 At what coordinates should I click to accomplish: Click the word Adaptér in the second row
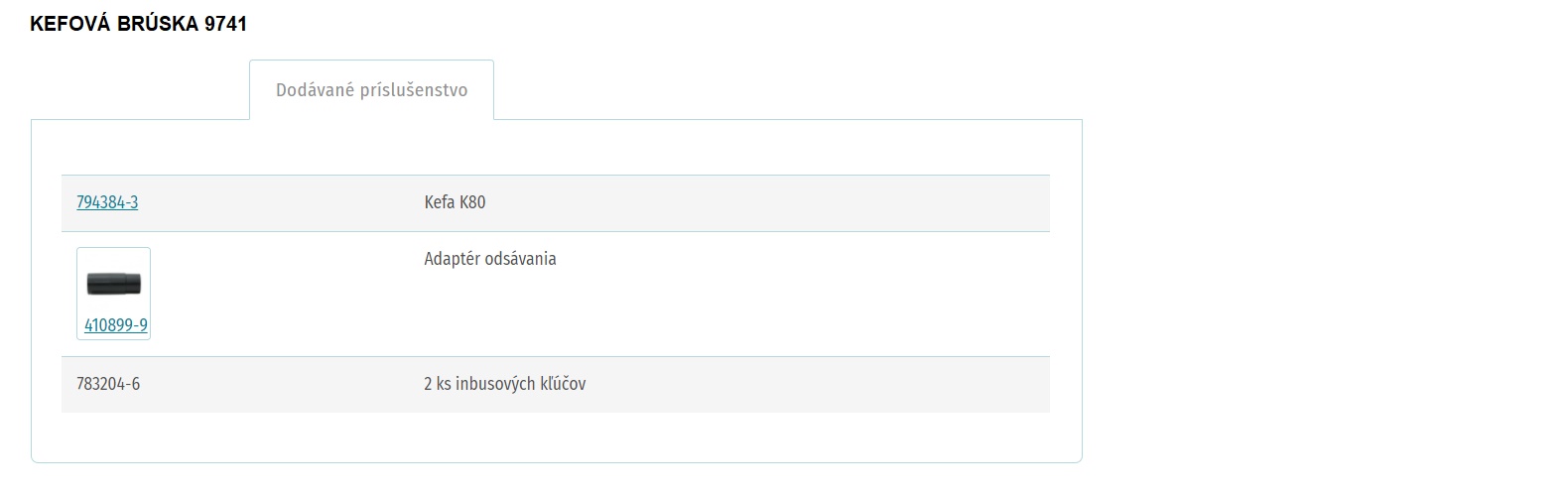452,259
